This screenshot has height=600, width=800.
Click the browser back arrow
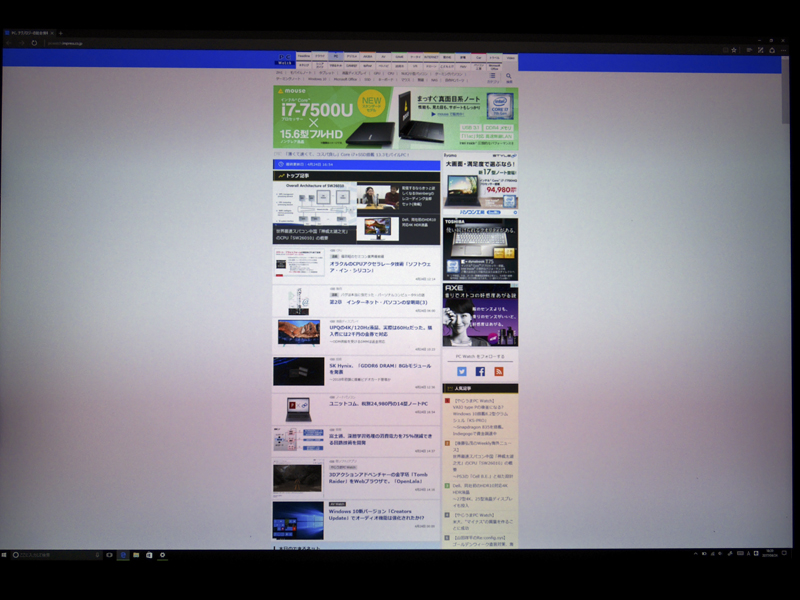point(8,43)
